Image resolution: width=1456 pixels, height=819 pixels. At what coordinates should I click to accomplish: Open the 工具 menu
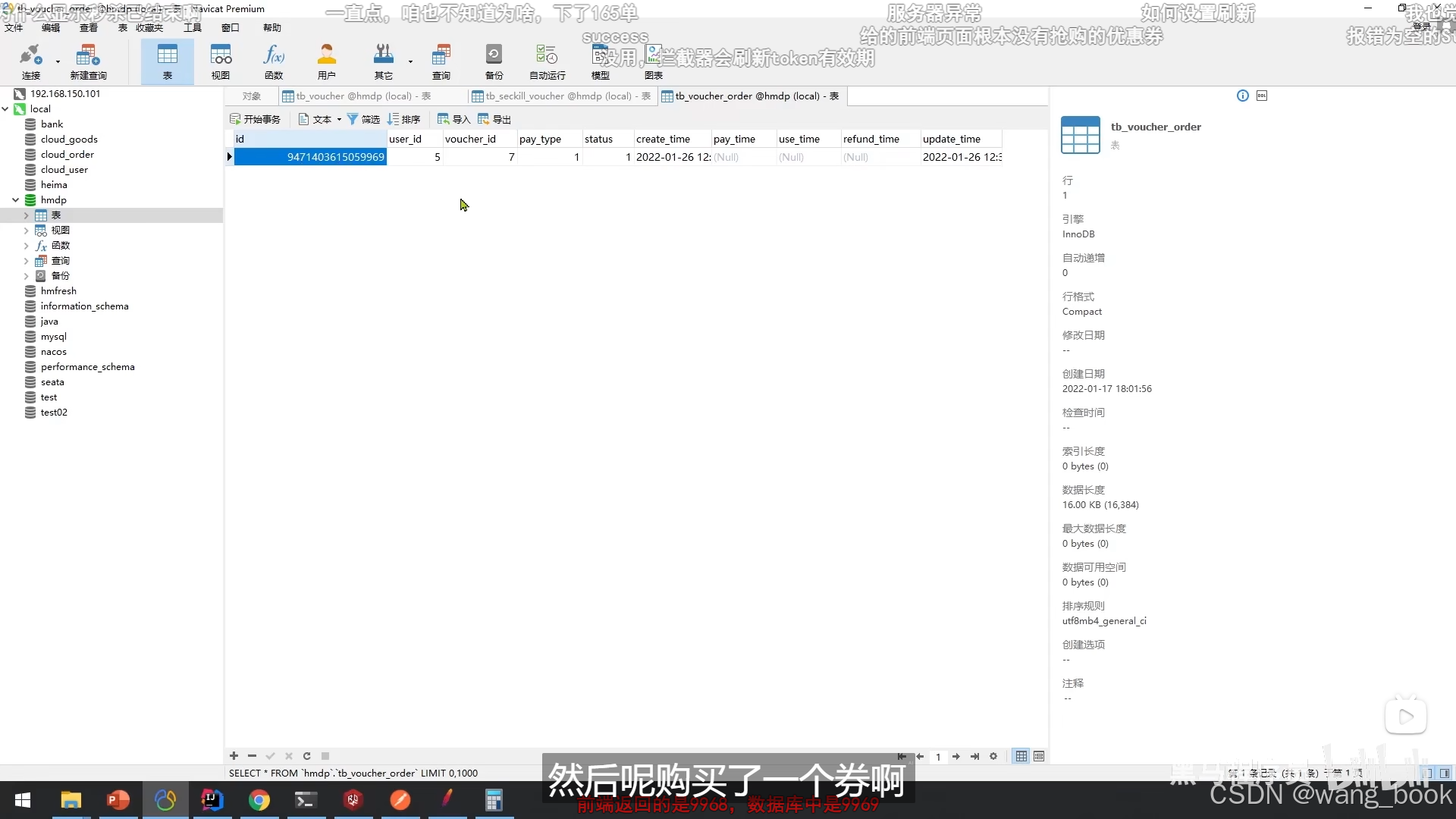pos(193,28)
